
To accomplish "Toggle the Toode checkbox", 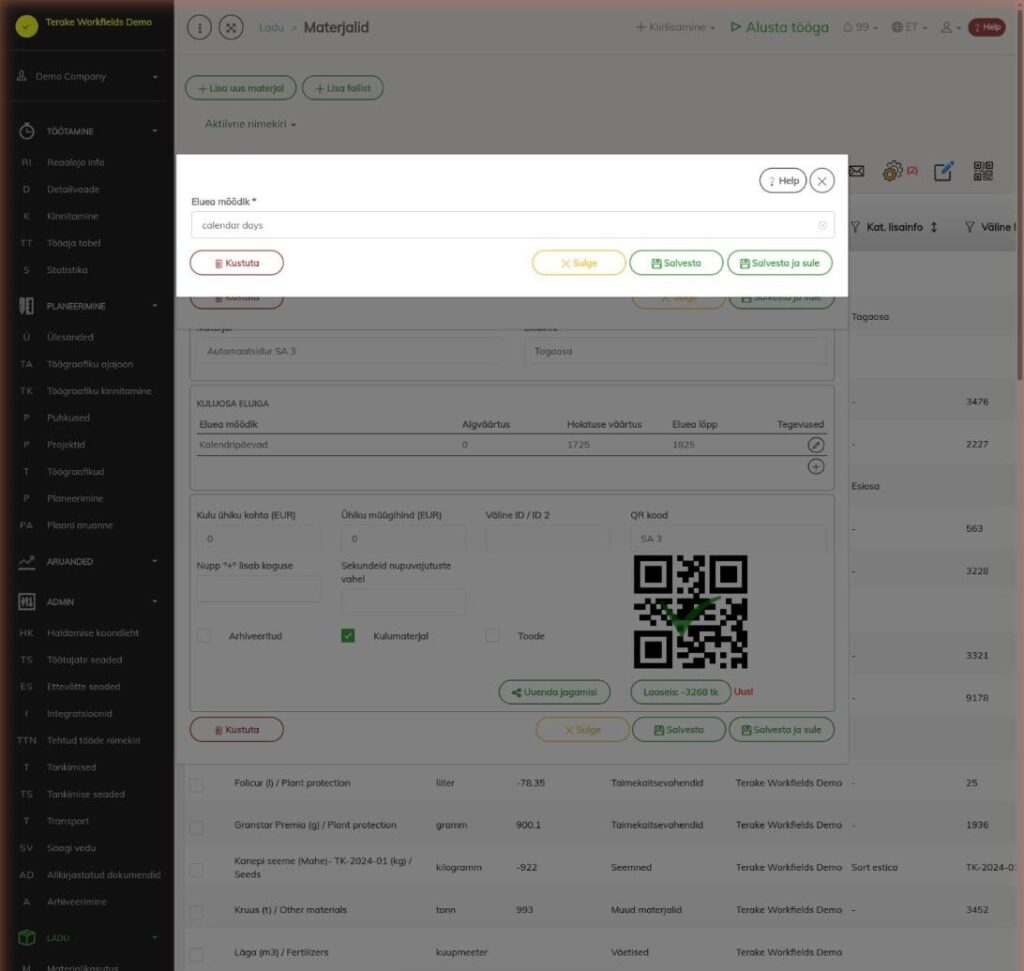I will pos(492,636).
